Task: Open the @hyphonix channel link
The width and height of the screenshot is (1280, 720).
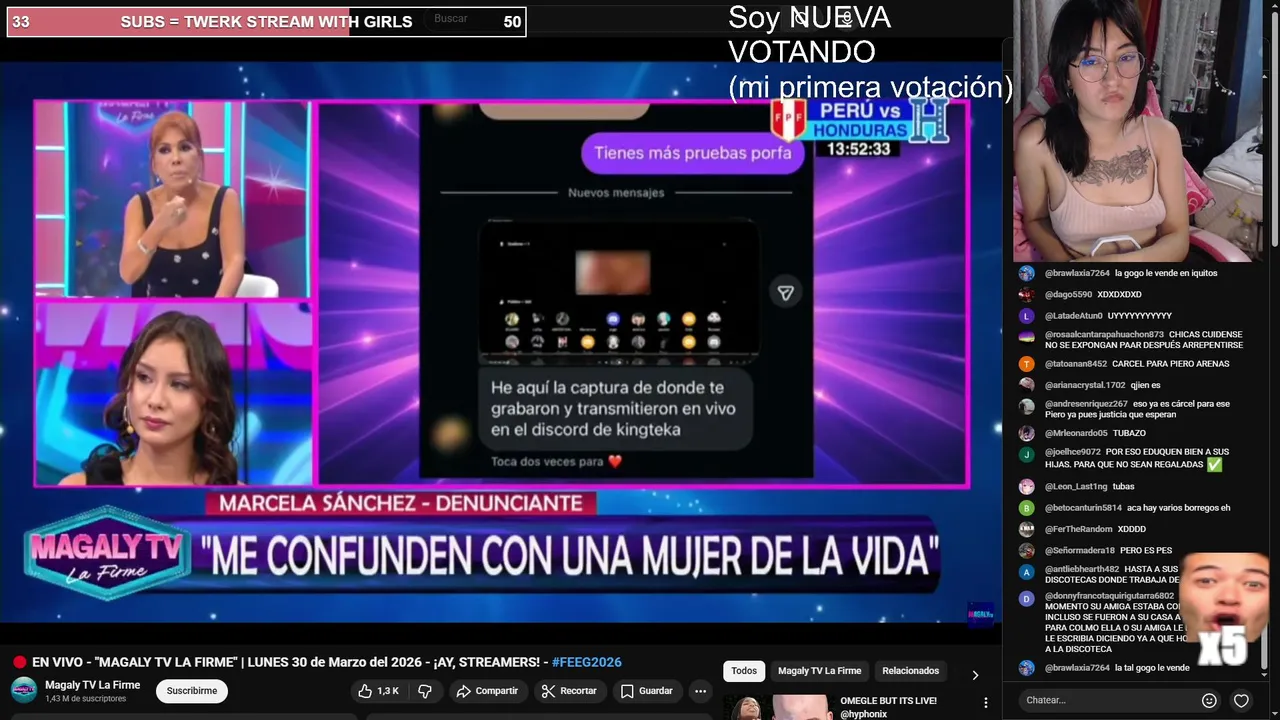Action: tap(864, 714)
